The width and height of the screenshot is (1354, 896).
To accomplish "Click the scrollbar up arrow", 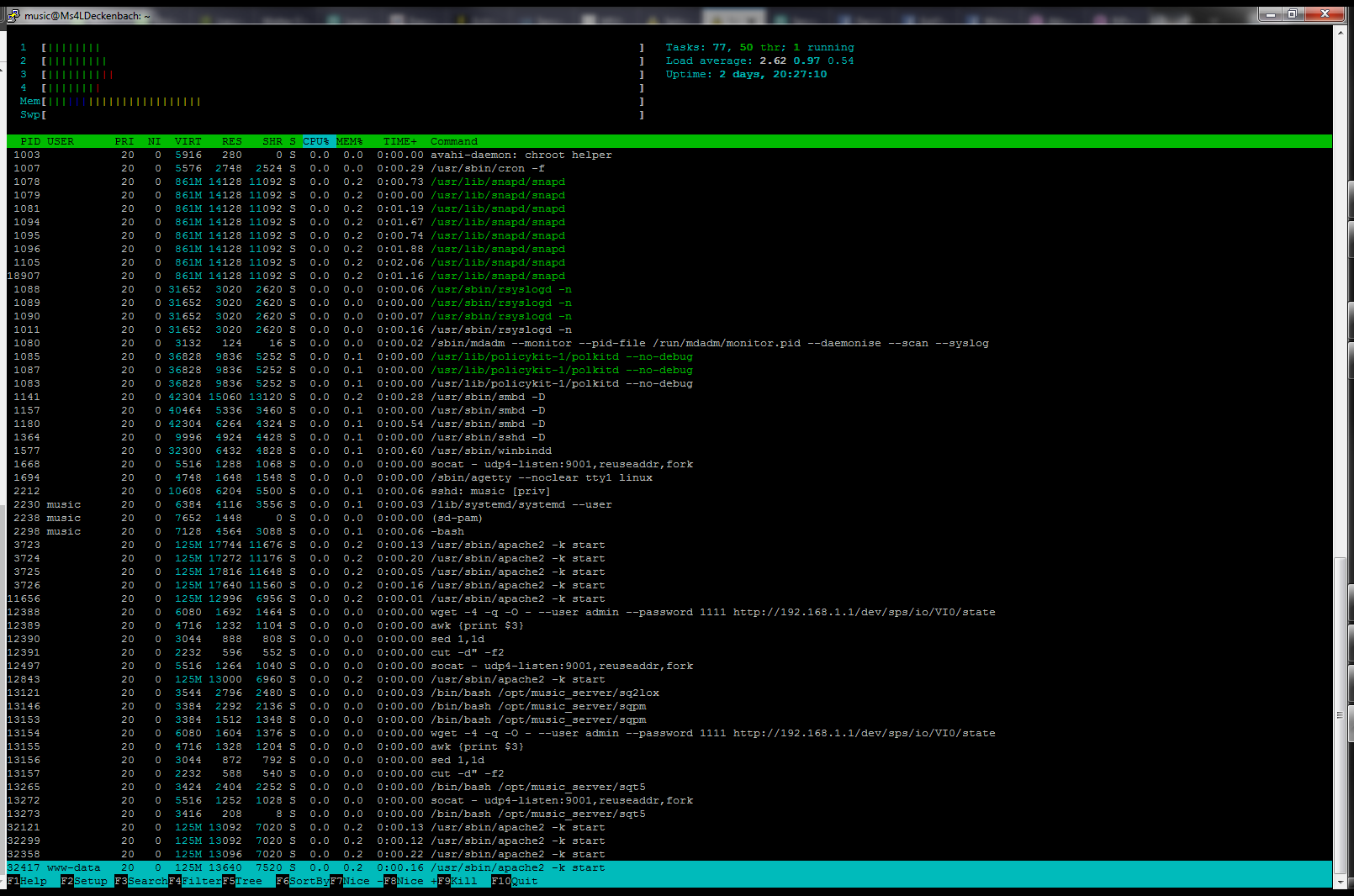I will tap(1341, 32).
